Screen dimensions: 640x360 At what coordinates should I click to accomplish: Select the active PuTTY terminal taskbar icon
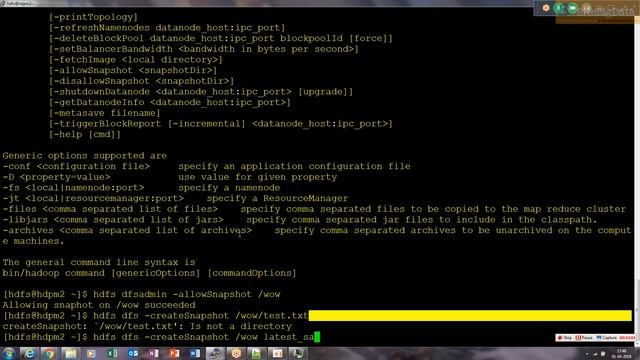(x=215, y=353)
